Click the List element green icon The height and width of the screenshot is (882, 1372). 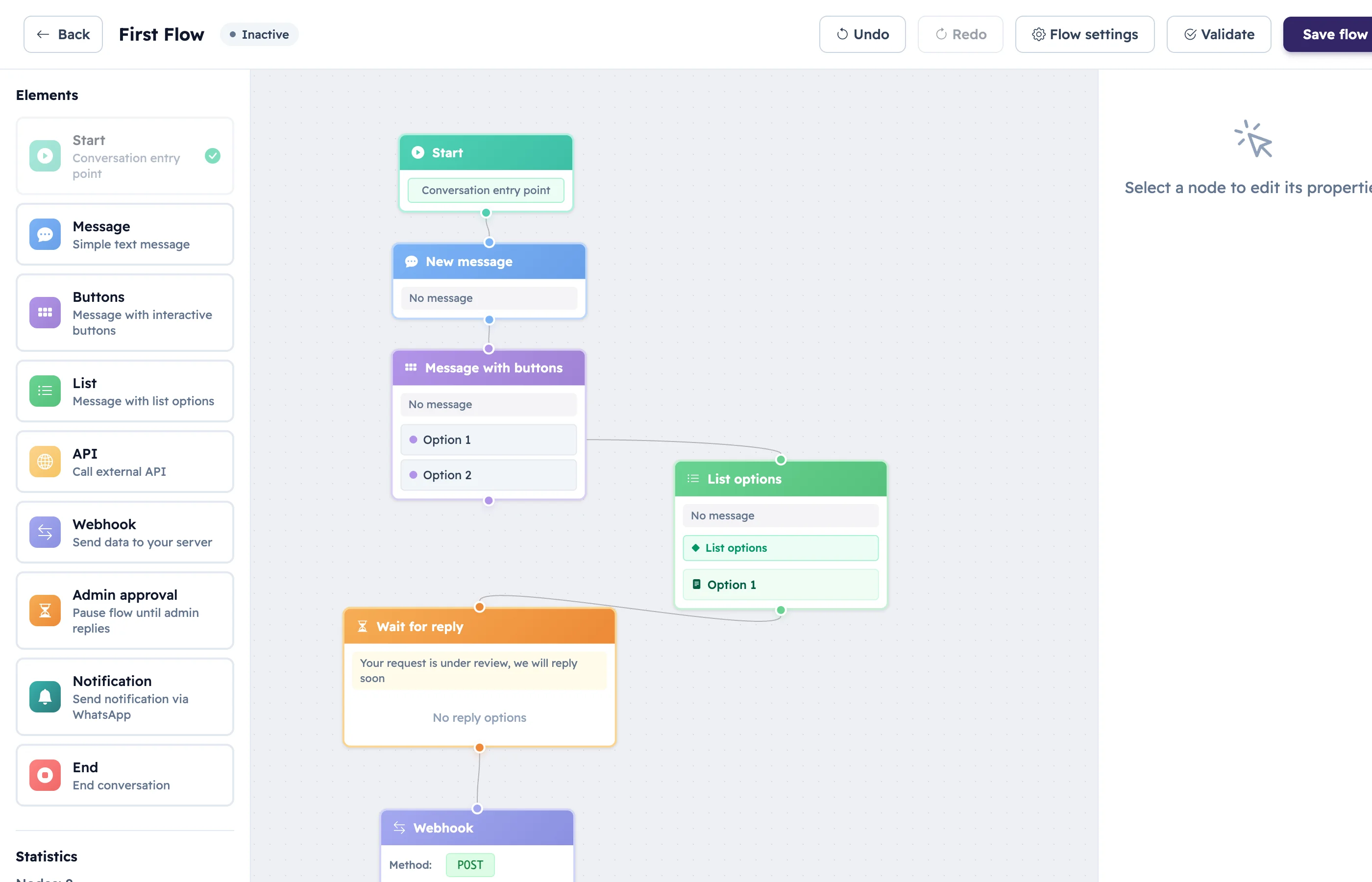tap(45, 391)
